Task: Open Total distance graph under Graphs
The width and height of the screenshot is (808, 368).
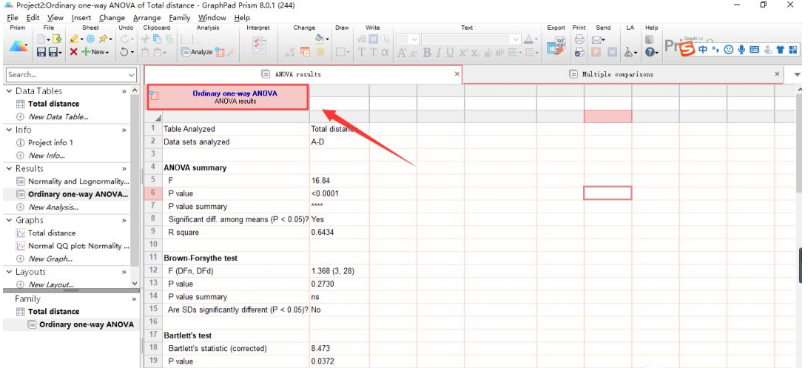Action: 52,233
